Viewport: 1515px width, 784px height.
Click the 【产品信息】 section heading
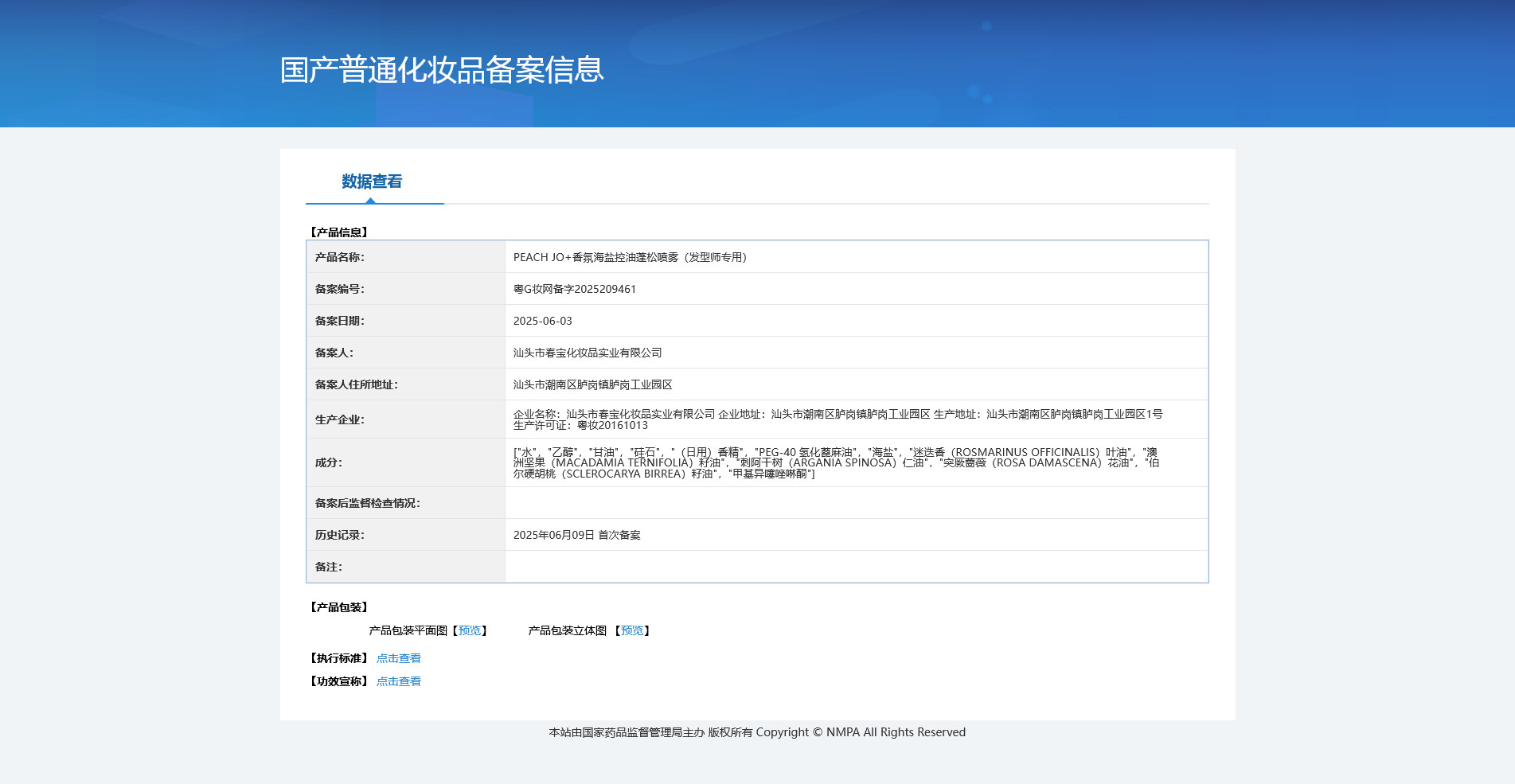(339, 232)
